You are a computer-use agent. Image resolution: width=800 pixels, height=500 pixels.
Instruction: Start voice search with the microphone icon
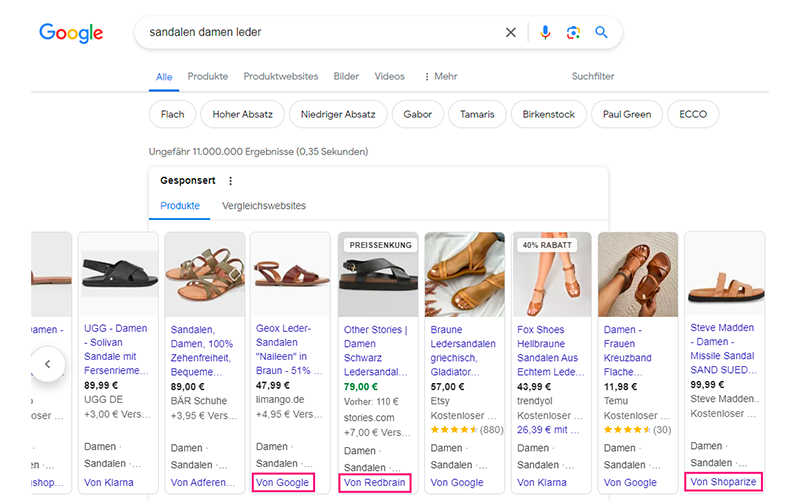(545, 33)
